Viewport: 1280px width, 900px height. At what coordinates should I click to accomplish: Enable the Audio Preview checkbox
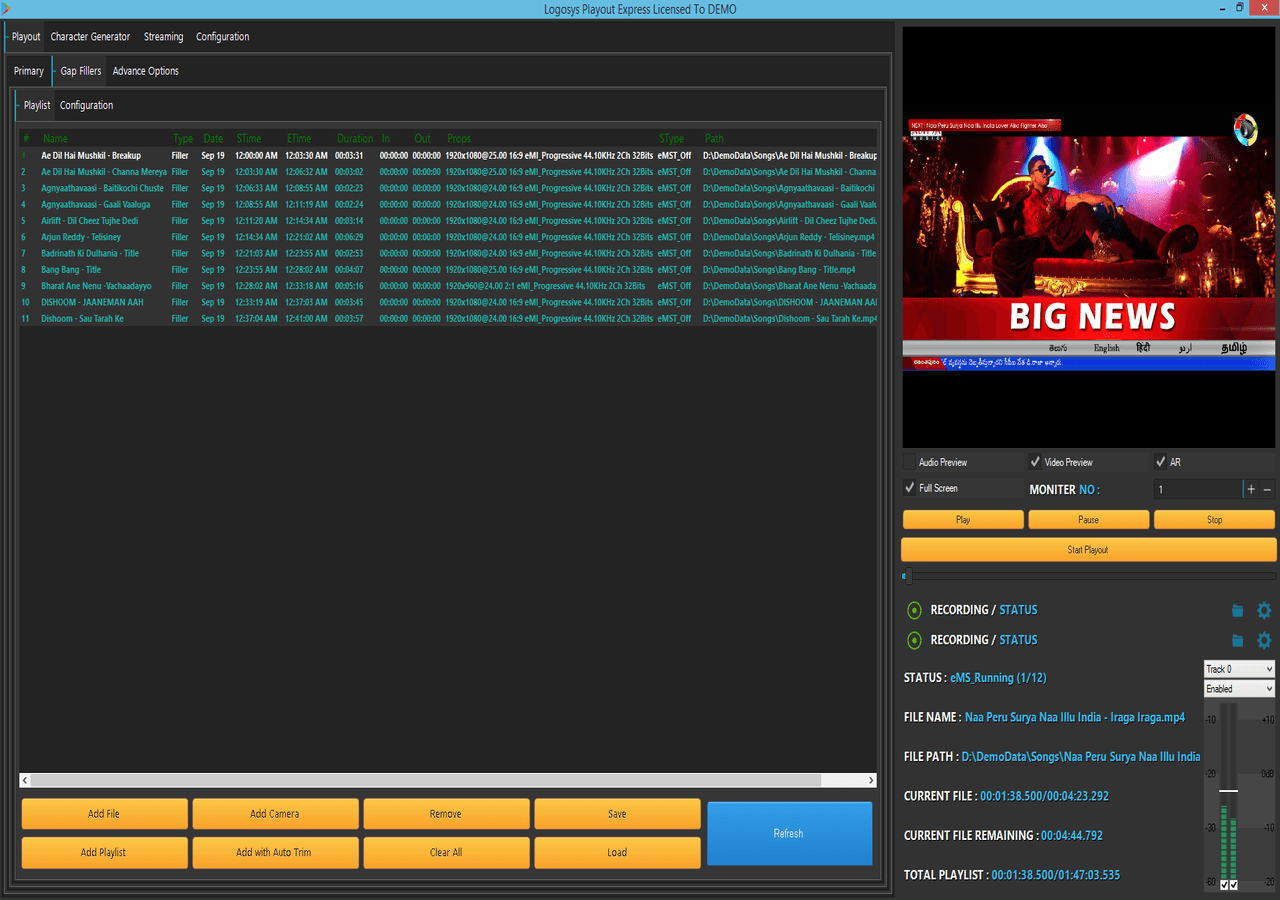909,462
